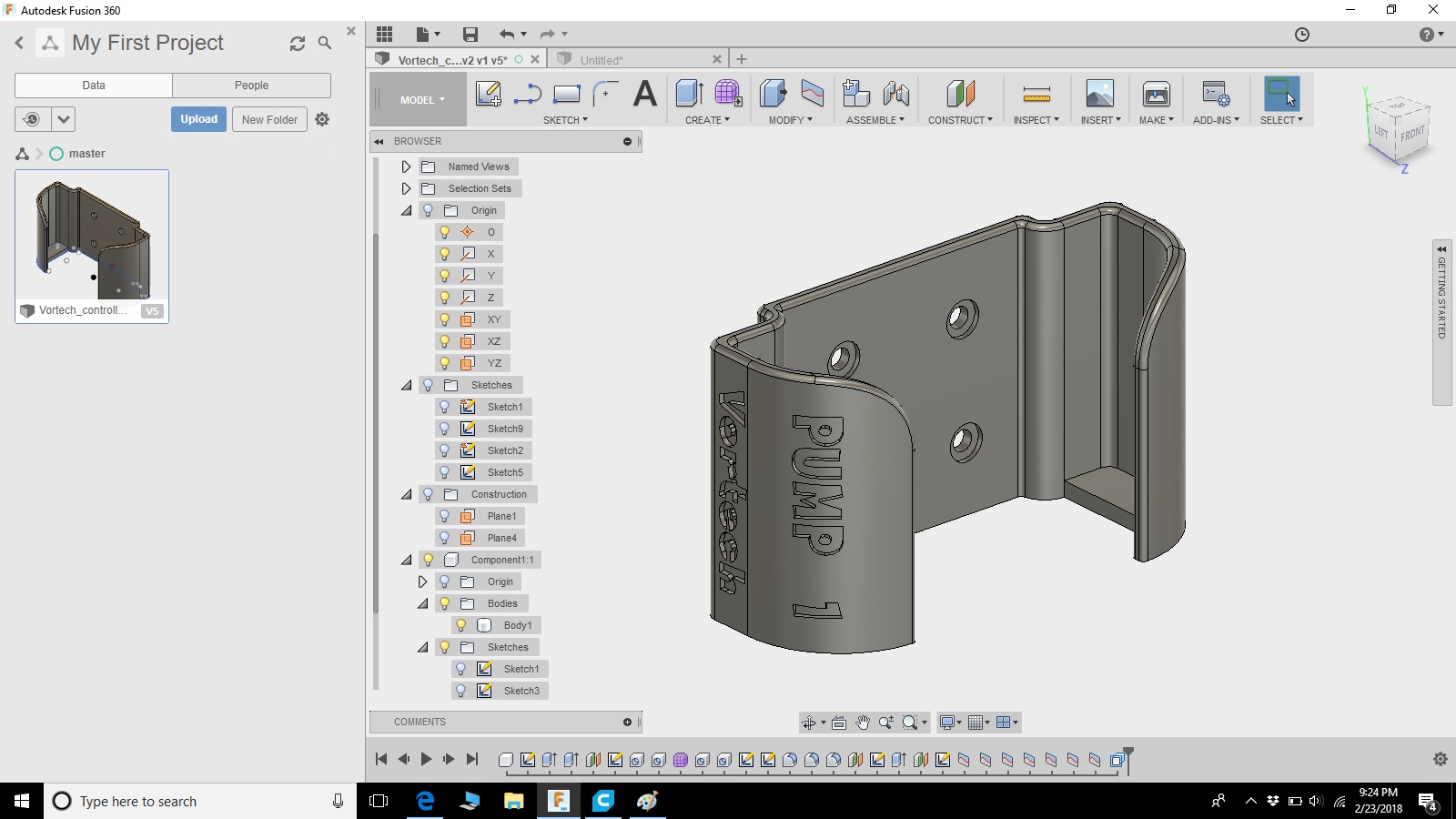Click the Play button in the timeline
Screen dimensions: 1456x819
(x=426, y=759)
